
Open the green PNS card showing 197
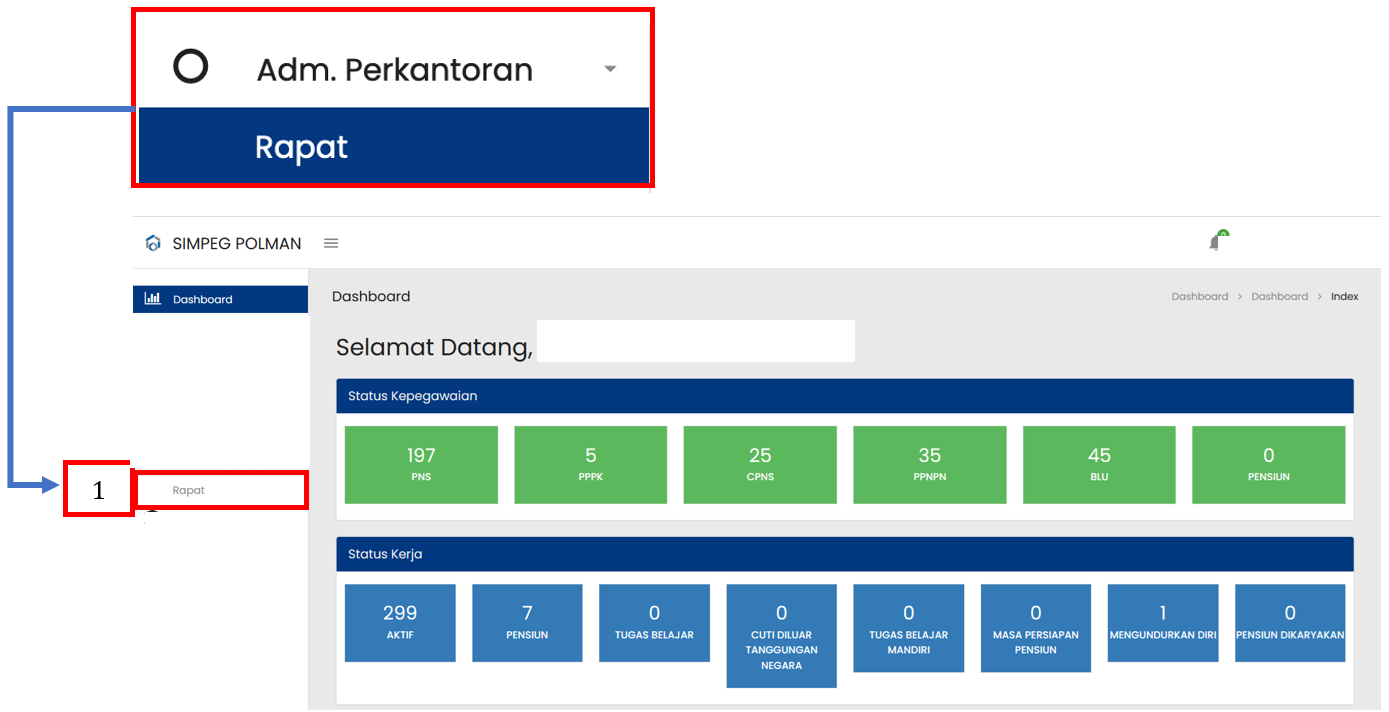pos(421,464)
